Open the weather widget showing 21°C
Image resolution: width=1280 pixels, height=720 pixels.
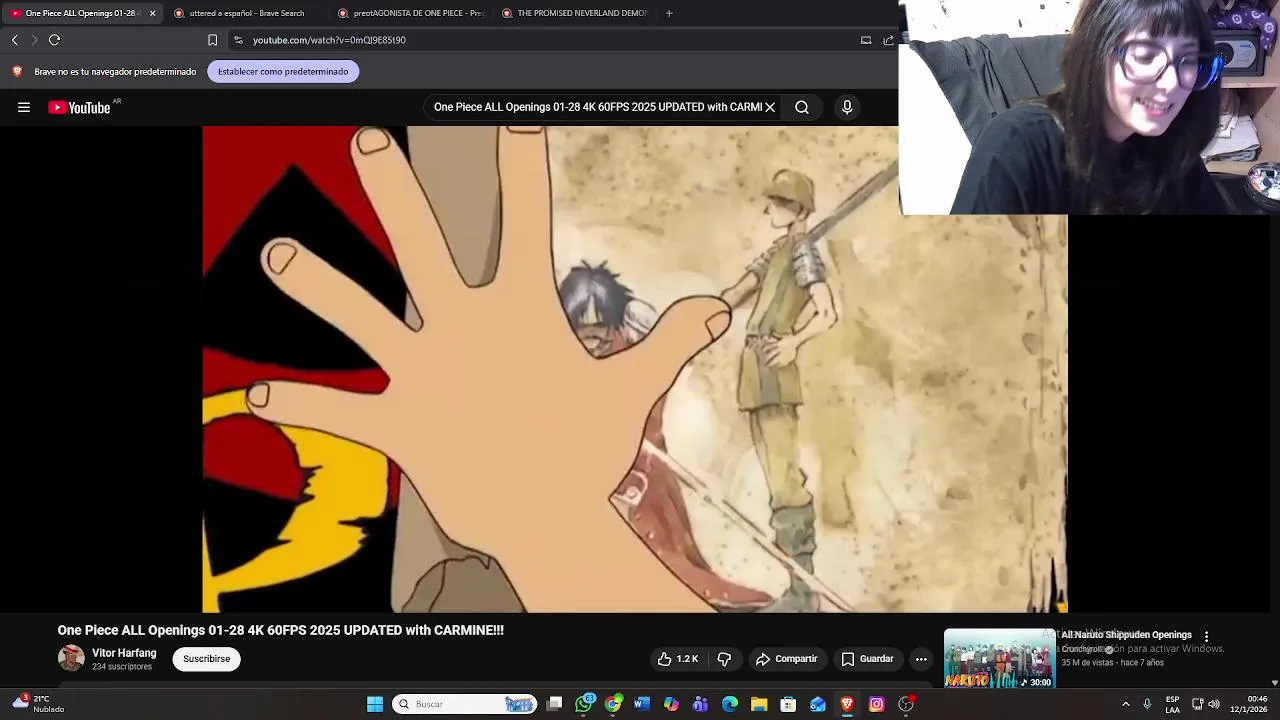coord(38,704)
